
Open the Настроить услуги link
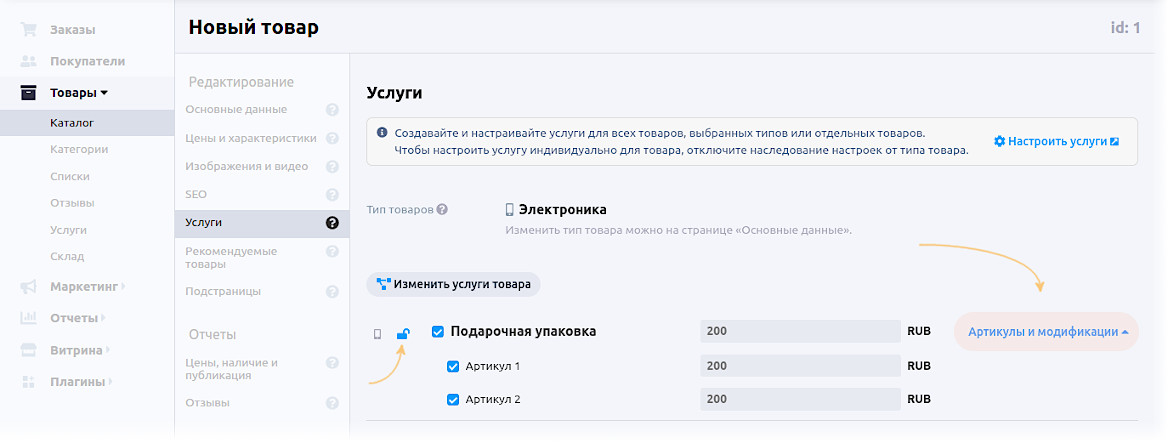pyautogui.click(x=1056, y=141)
